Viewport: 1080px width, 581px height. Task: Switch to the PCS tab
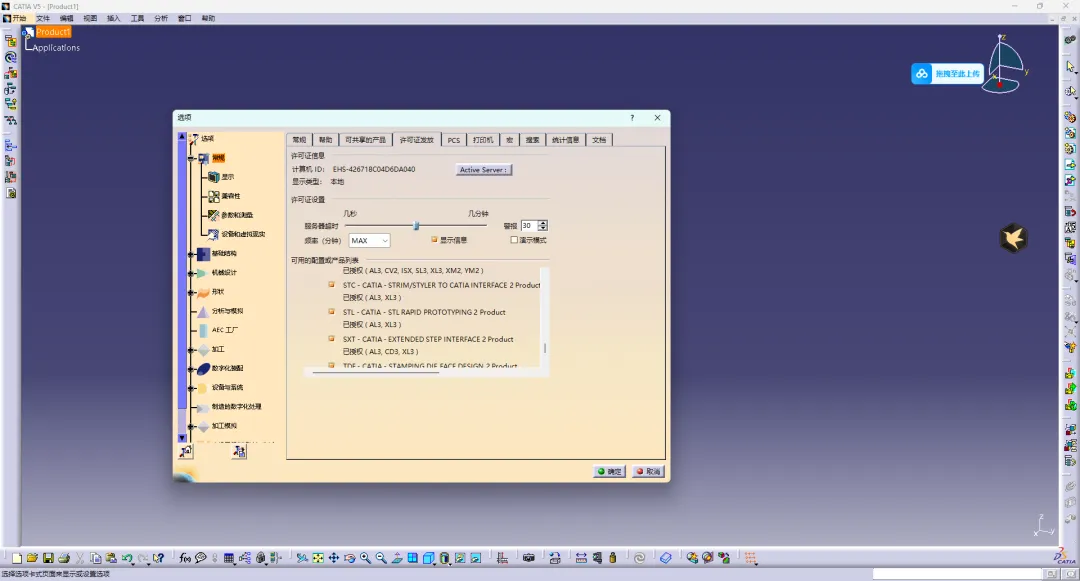[x=453, y=140]
